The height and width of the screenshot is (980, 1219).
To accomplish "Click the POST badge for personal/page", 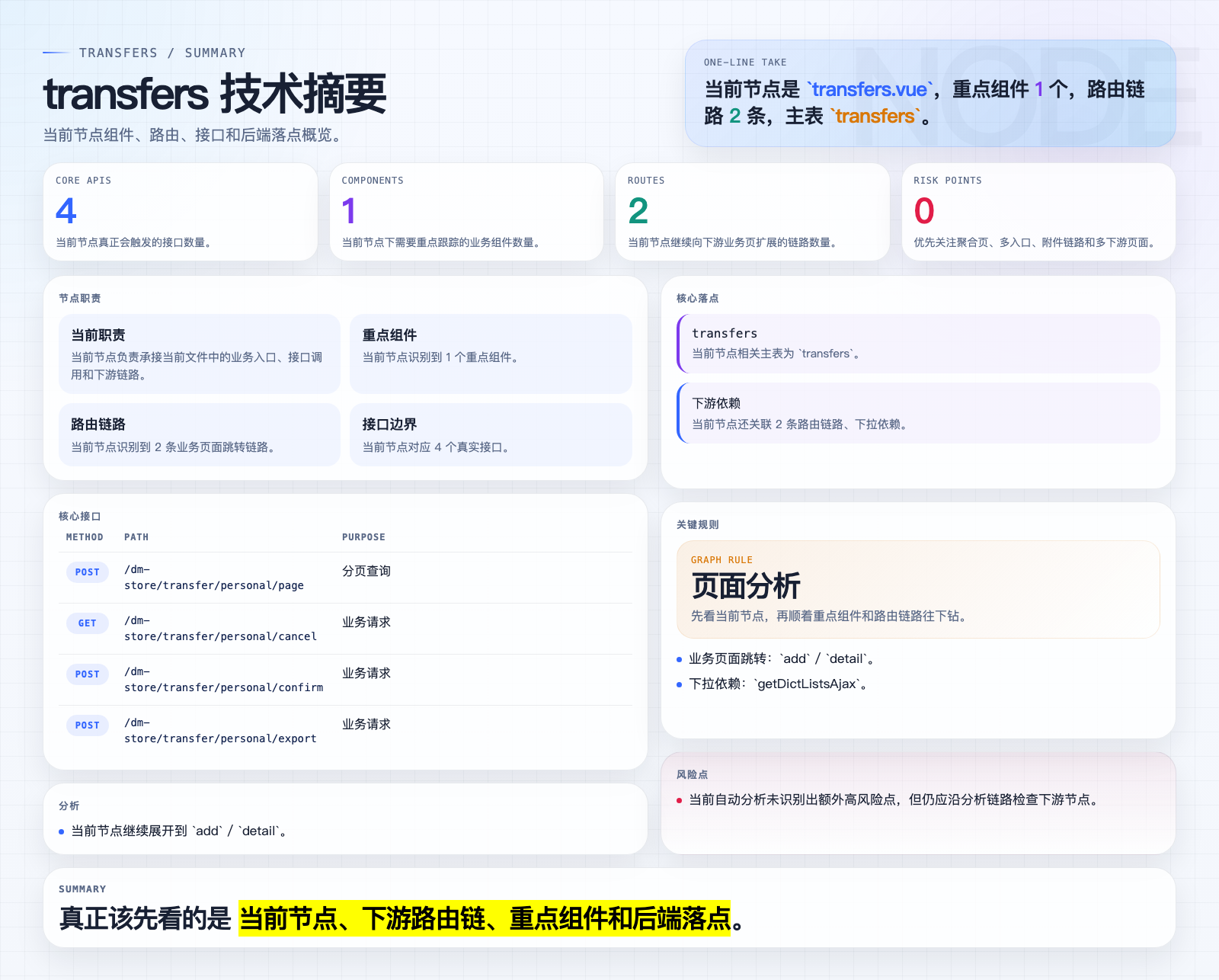I will pyautogui.click(x=88, y=572).
